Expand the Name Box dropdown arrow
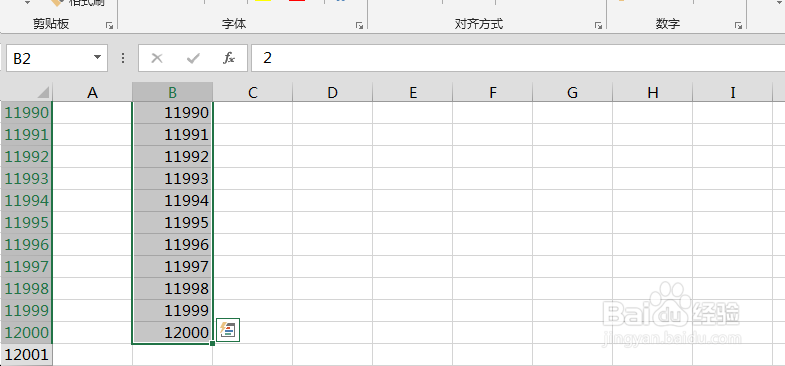This screenshot has height=366, width=785. point(97,58)
